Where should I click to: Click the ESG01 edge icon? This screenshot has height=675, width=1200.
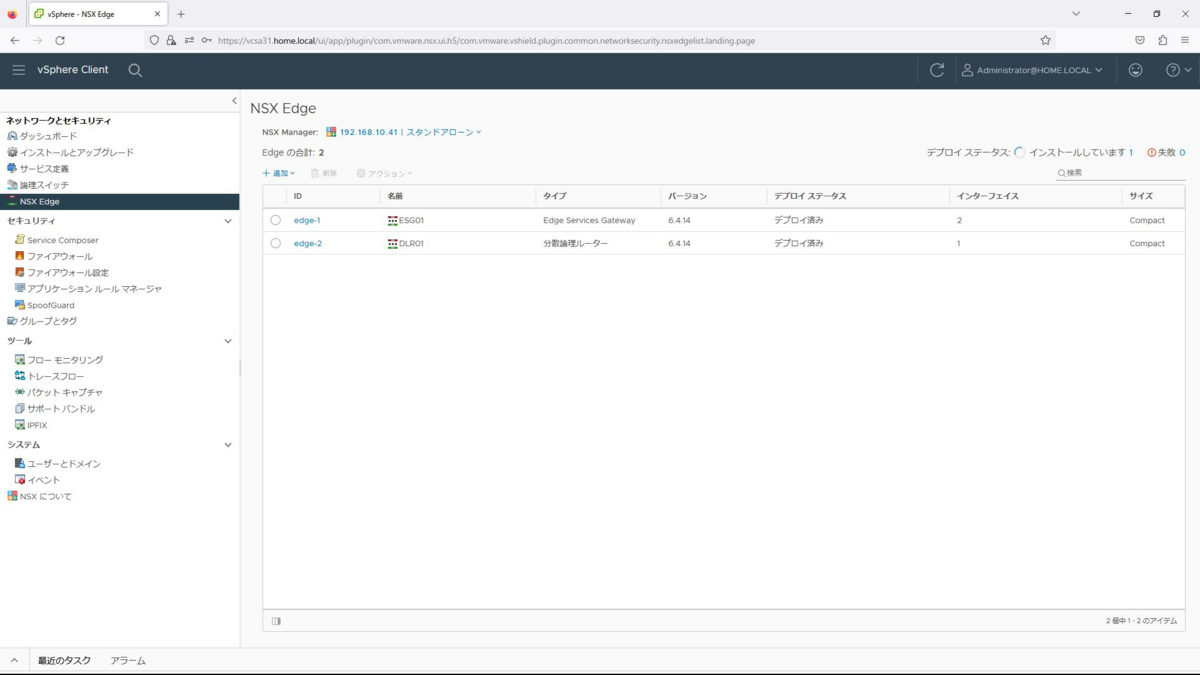392,220
